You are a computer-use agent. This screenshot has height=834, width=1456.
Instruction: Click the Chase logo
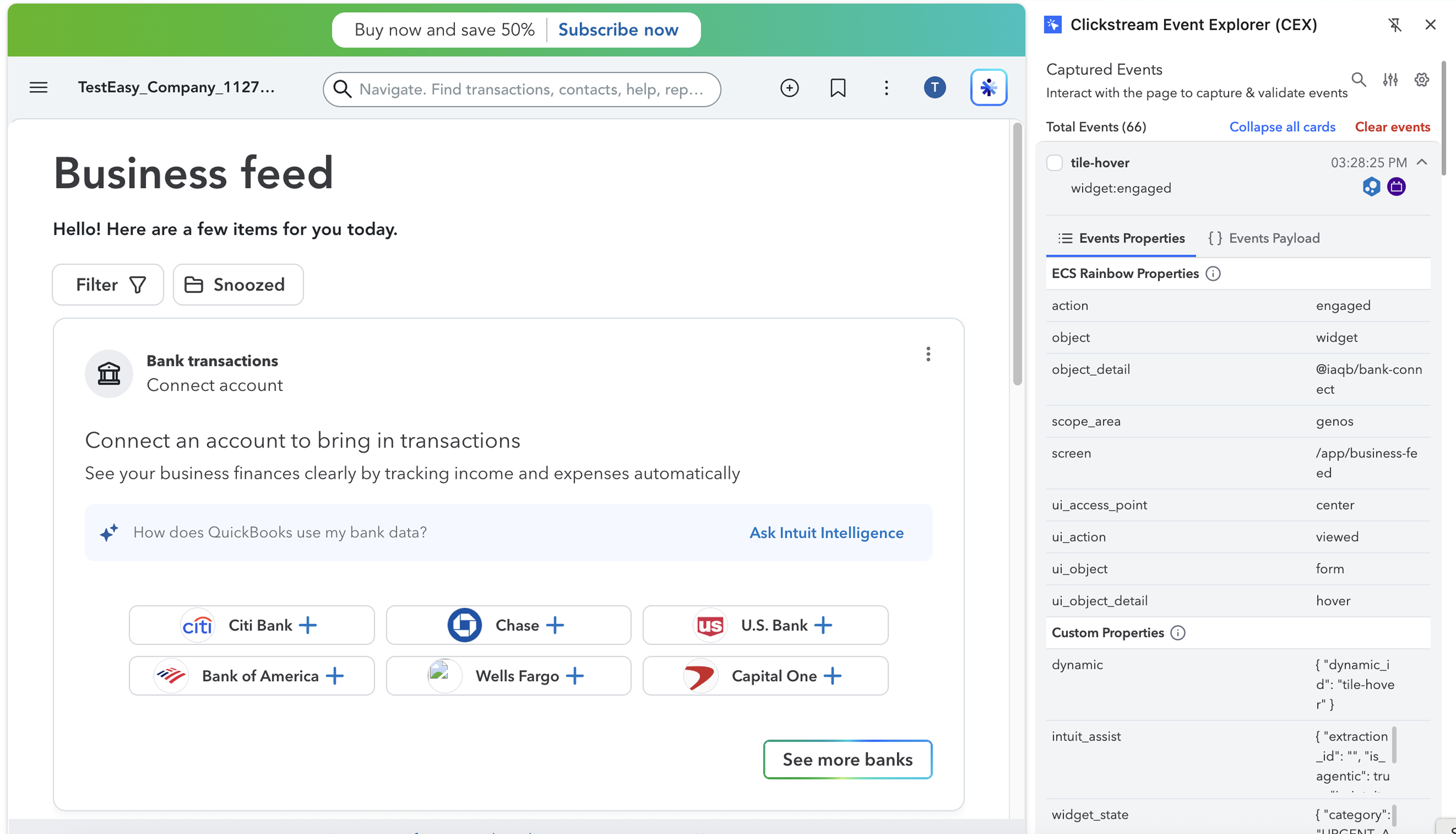(464, 625)
